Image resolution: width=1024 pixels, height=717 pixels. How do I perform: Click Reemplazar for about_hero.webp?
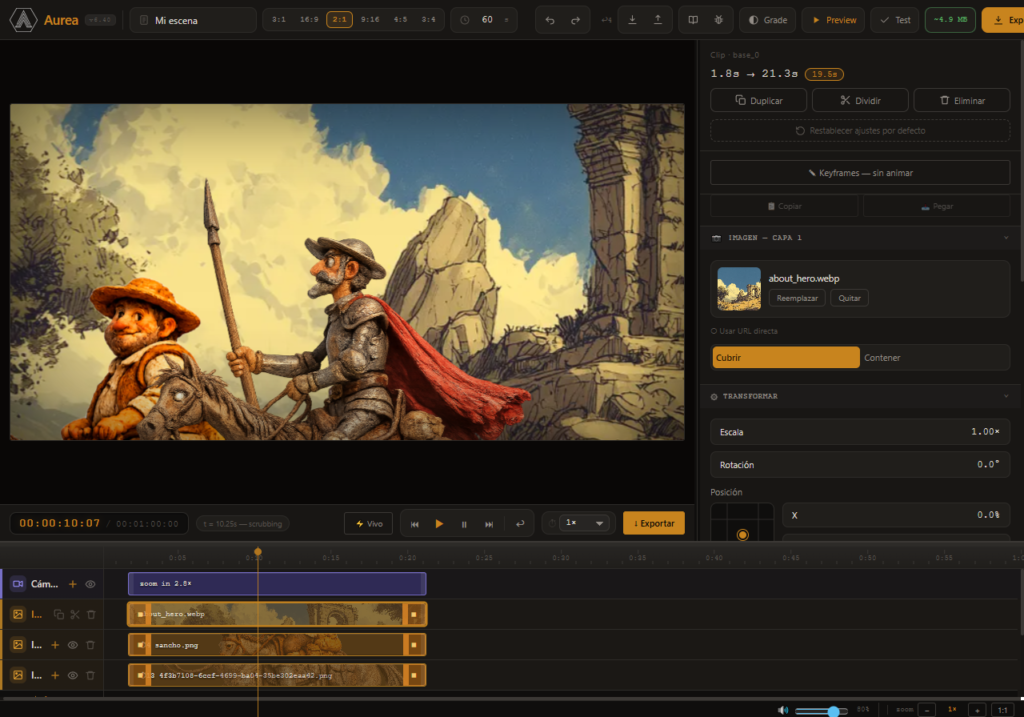[x=797, y=298]
